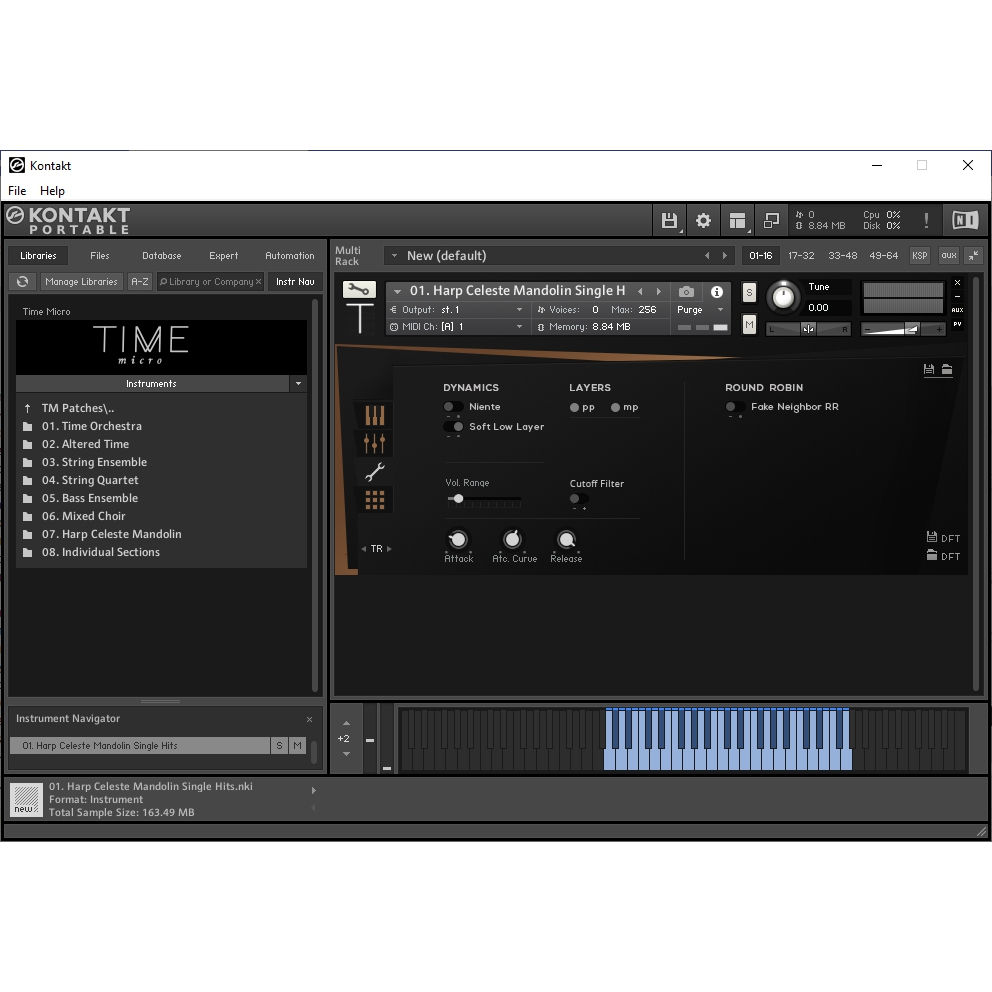Image resolution: width=992 pixels, height=992 pixels.
Task: Enable the pp layer
Action: tap(574, 407)
